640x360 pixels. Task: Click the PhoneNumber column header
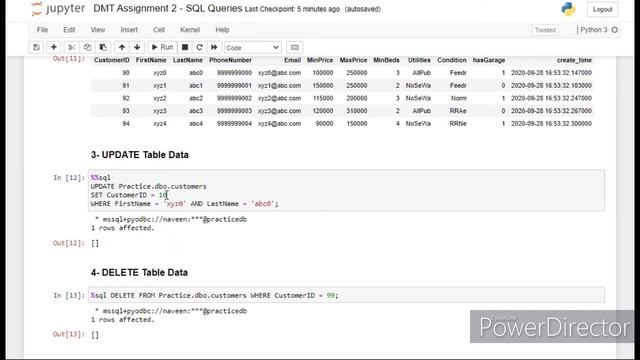pyautogui.click(x=230, y=60)
